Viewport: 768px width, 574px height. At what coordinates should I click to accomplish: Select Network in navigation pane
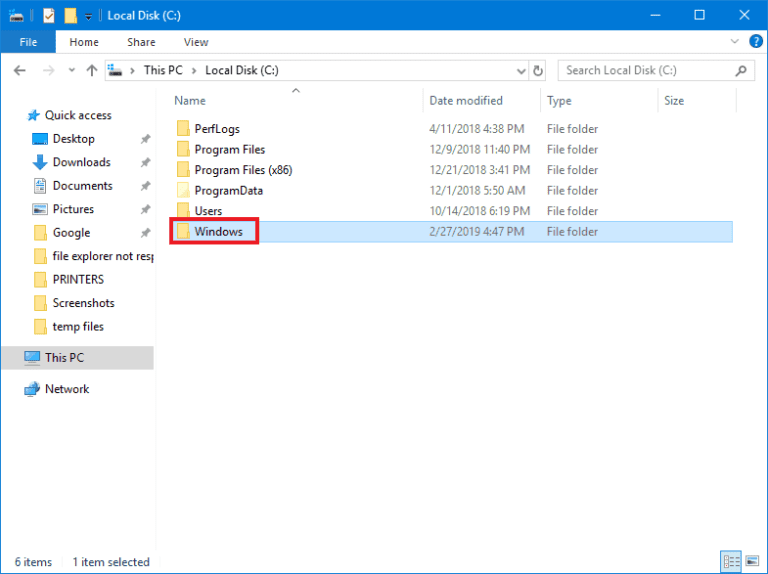[67, 389]
